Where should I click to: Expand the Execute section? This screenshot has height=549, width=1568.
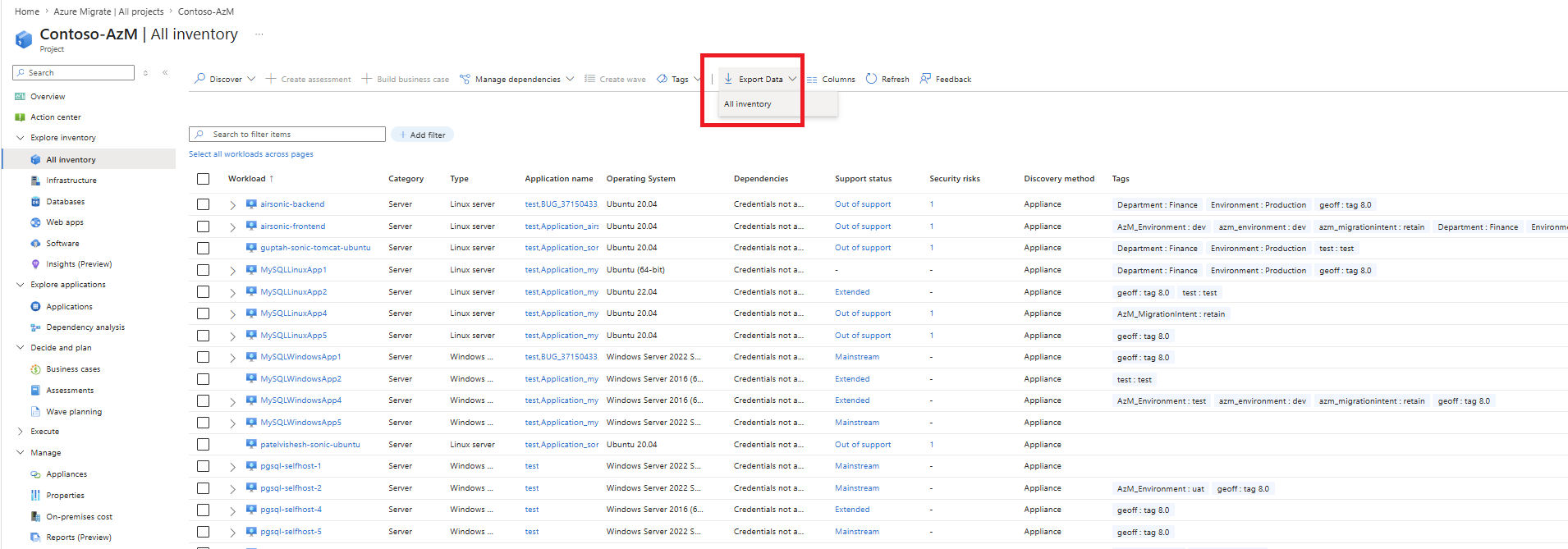pyautogui.click(x=20, y=432)
